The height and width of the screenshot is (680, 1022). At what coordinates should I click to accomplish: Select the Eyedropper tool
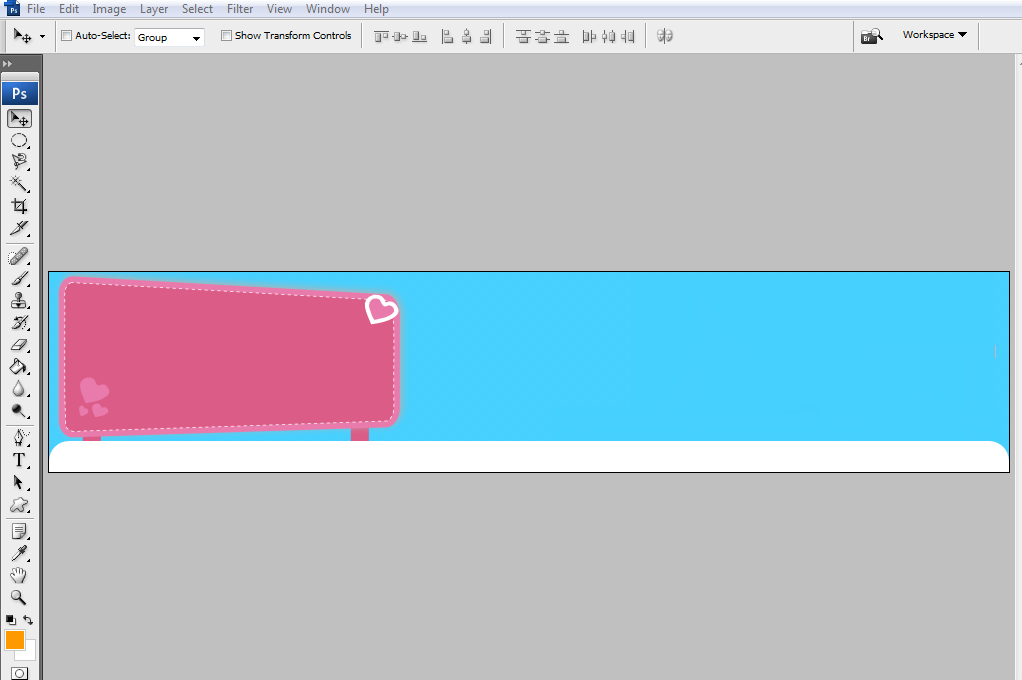(20, 554)
